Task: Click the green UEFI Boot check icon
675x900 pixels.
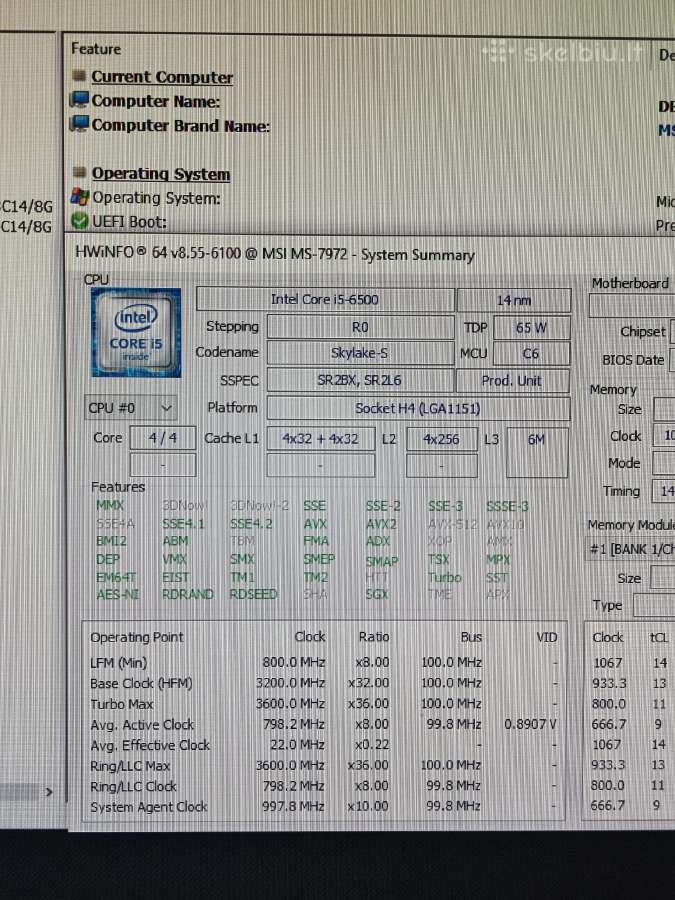Action: 79,221
